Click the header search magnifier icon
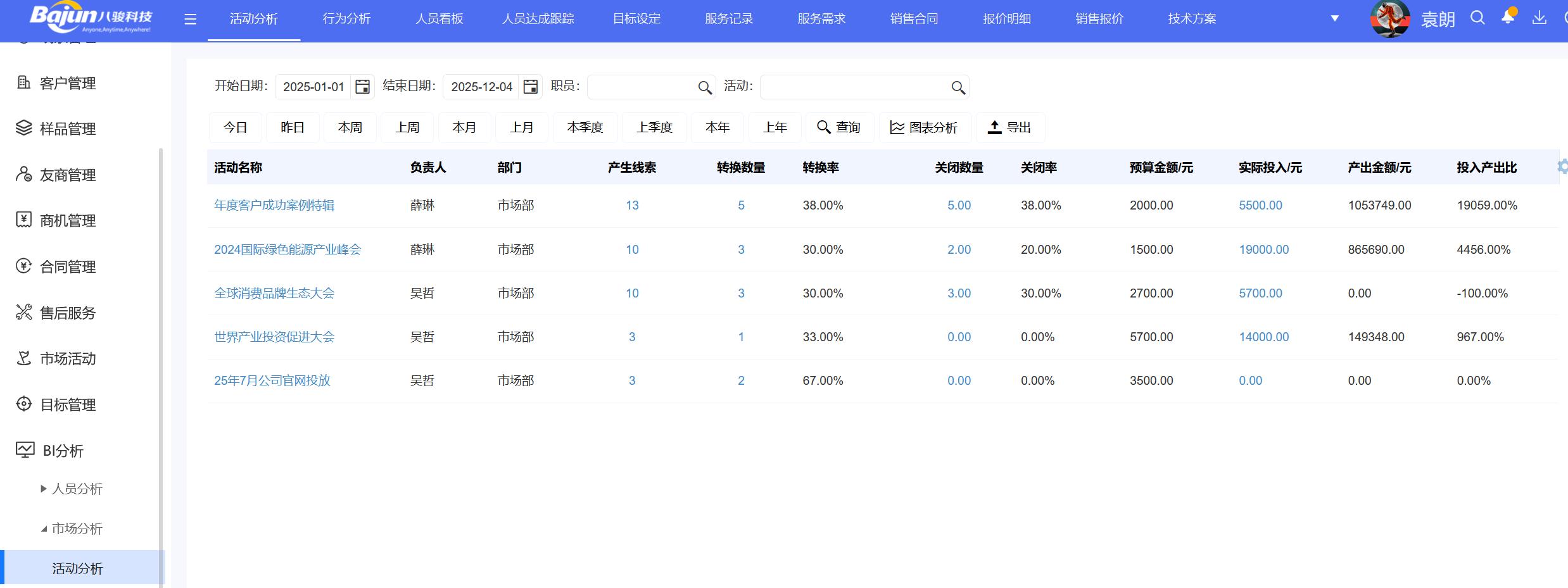This screenshot has height=588, width=1568. 1477,18
